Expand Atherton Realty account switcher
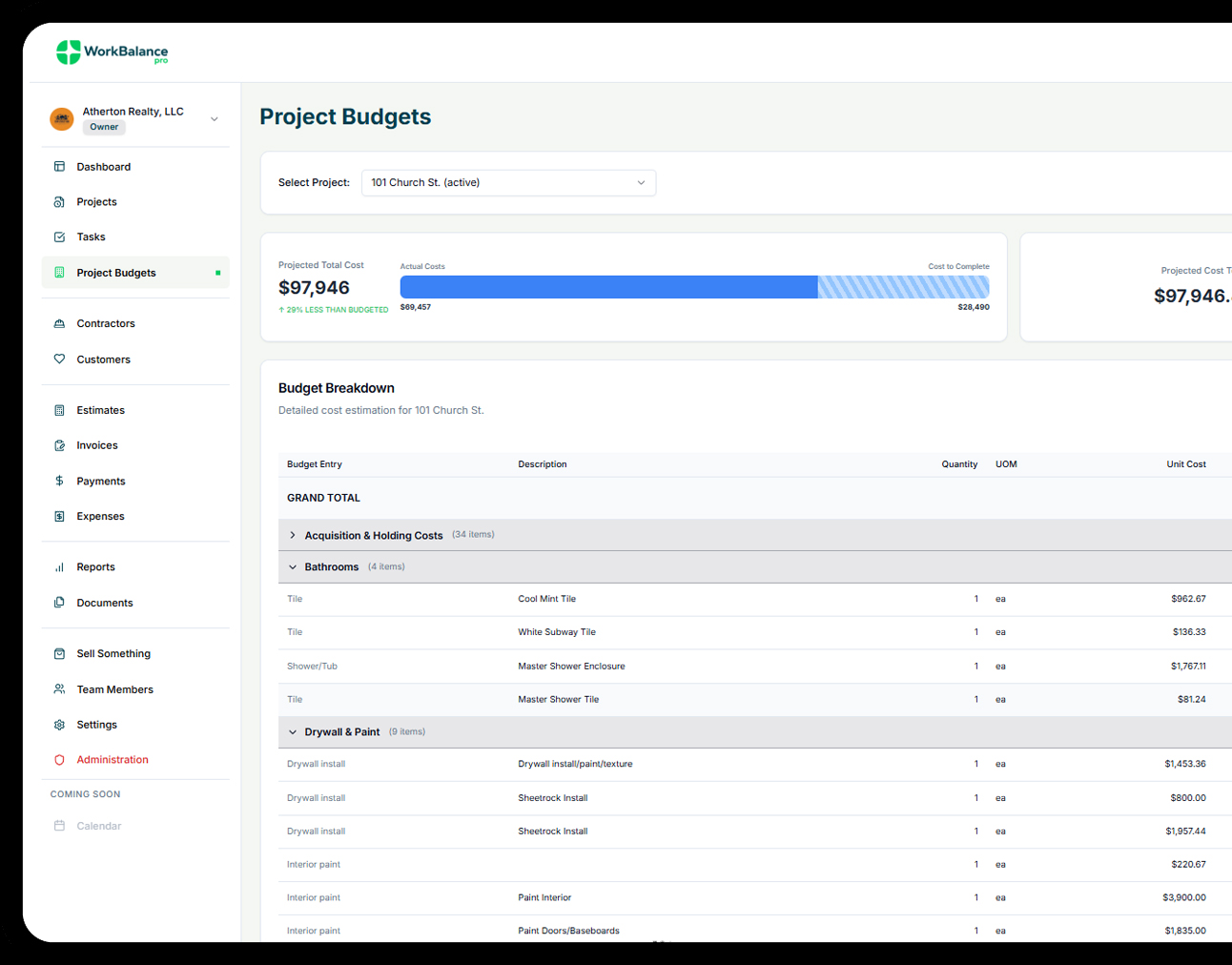Image resolution: width=1232 pixels, height=965 pixels. click(x=214, y=119)
